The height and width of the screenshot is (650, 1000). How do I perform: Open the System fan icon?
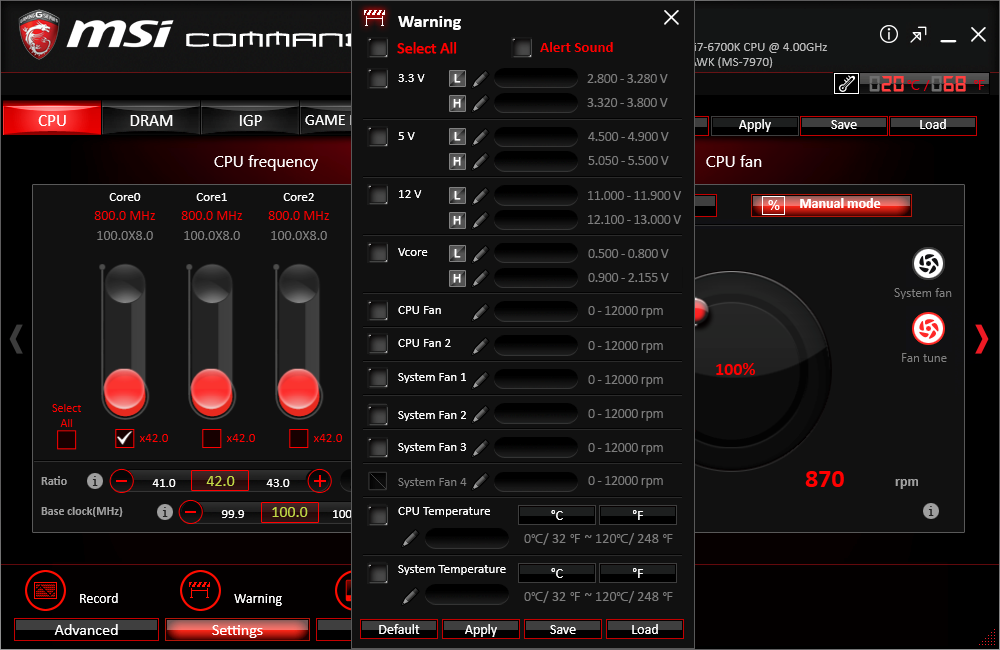928,263
